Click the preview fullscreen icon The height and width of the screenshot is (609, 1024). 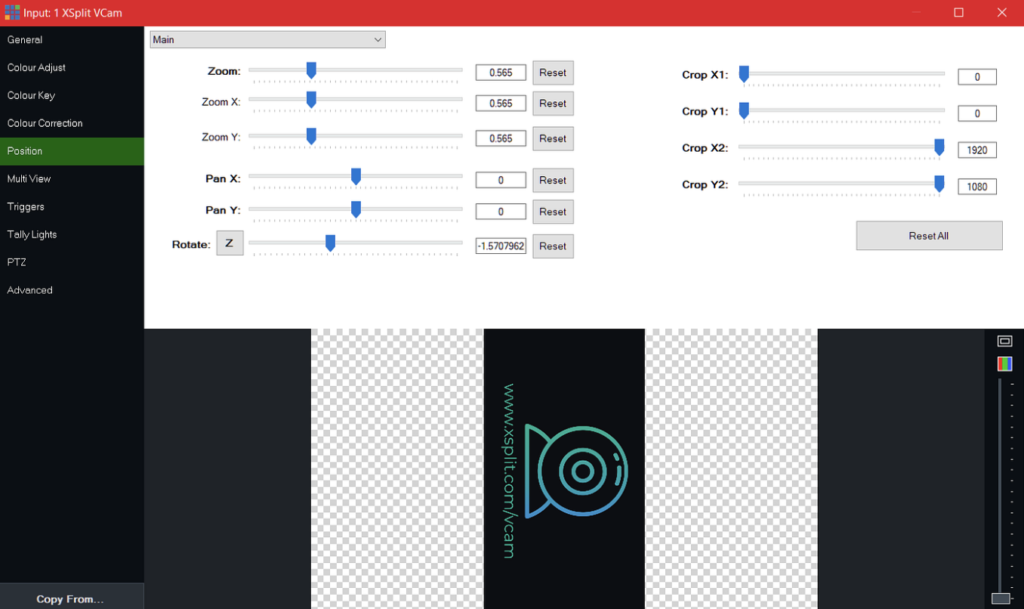point(1004,341)
